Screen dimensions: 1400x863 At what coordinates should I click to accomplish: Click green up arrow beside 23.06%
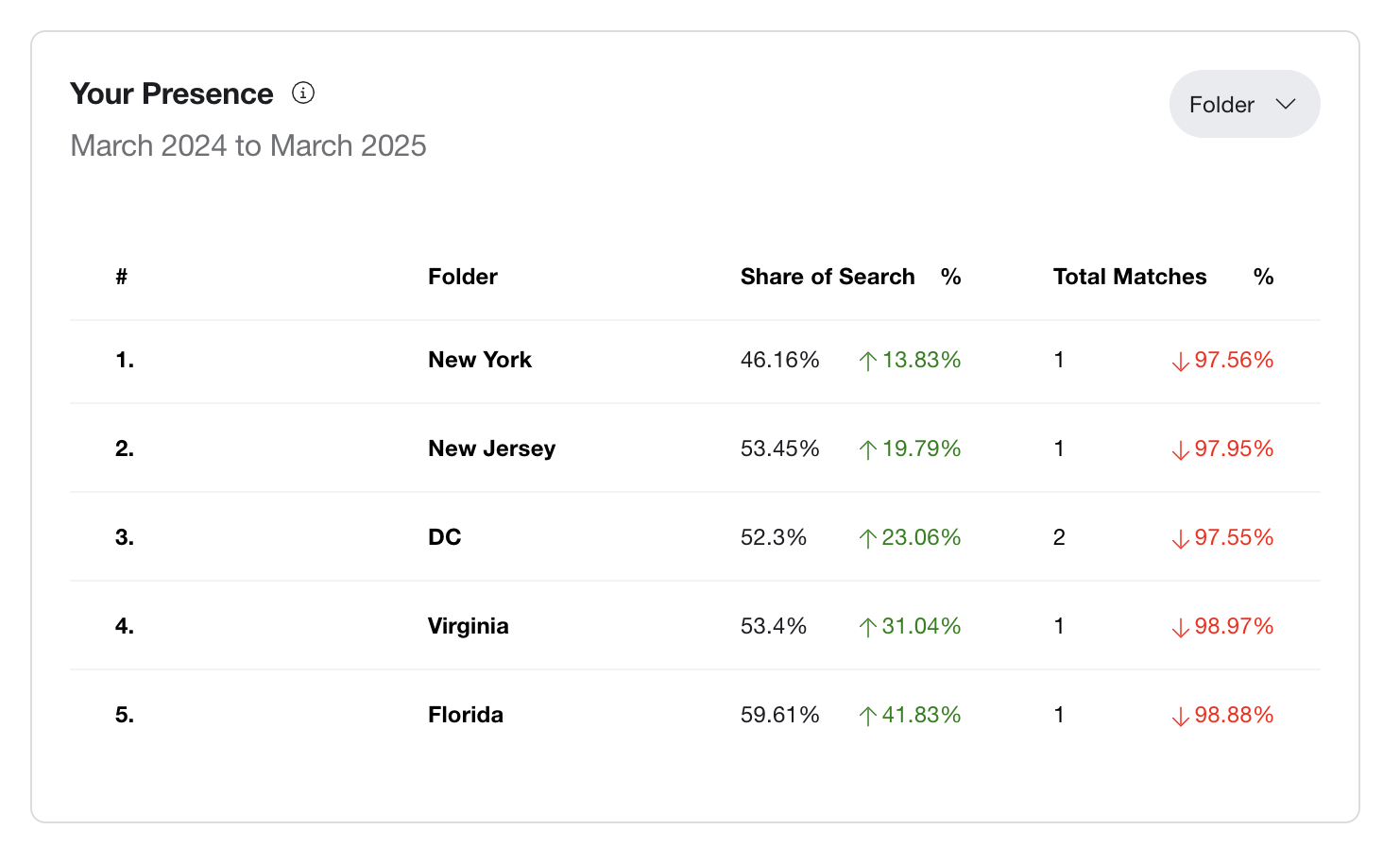pos(868,538)
